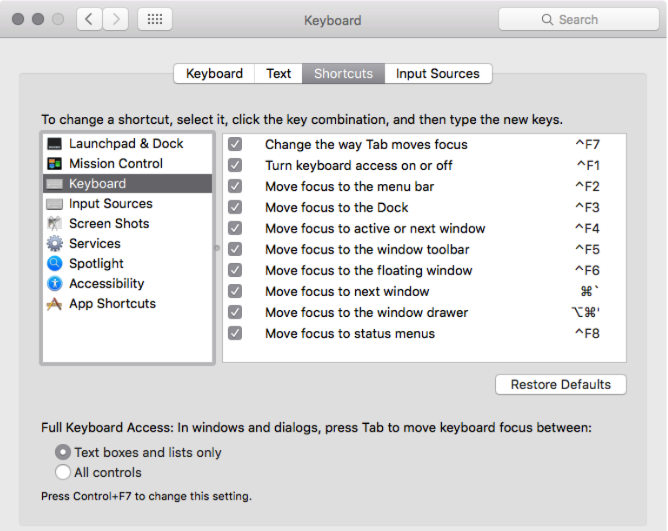Disable Move focus to the window toolbar
This screenshot has height=531, width=668.
click(235, 249)
